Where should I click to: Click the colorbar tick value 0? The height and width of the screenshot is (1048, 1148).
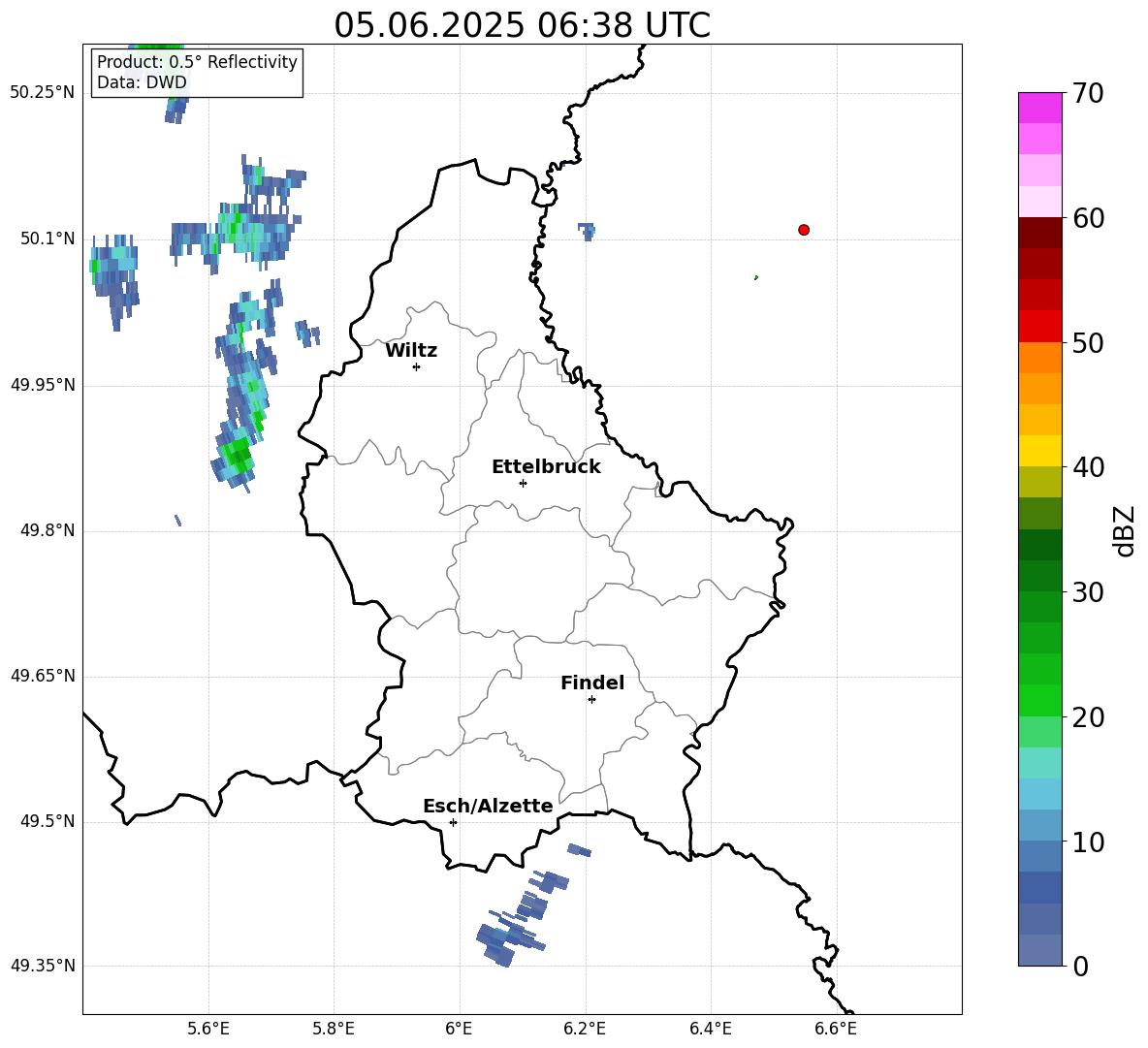(1081, 967)
